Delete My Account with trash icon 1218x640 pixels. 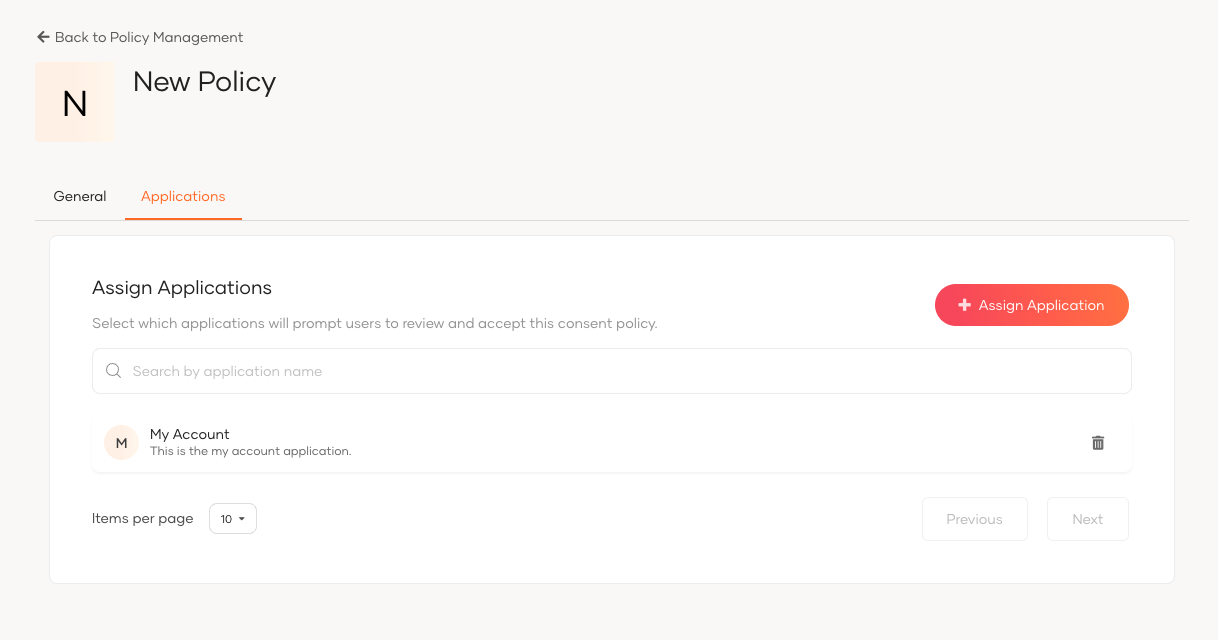1098,442
